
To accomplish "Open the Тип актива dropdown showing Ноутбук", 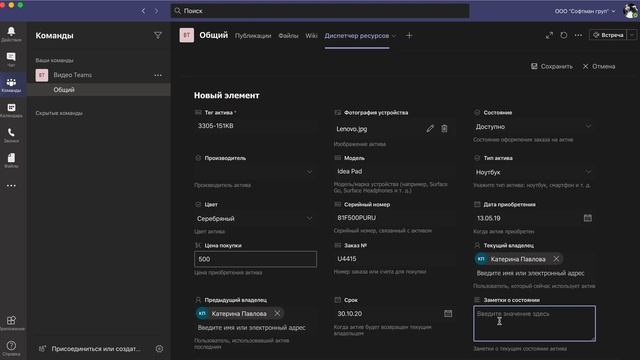I will click(534, 172).
